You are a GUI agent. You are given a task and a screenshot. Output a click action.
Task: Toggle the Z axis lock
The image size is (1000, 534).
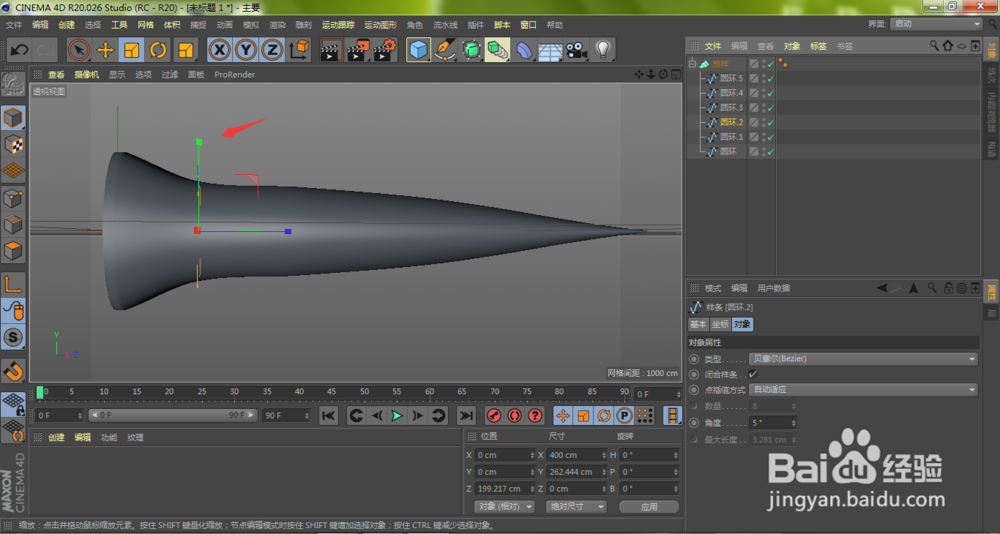tap(272, 50)
